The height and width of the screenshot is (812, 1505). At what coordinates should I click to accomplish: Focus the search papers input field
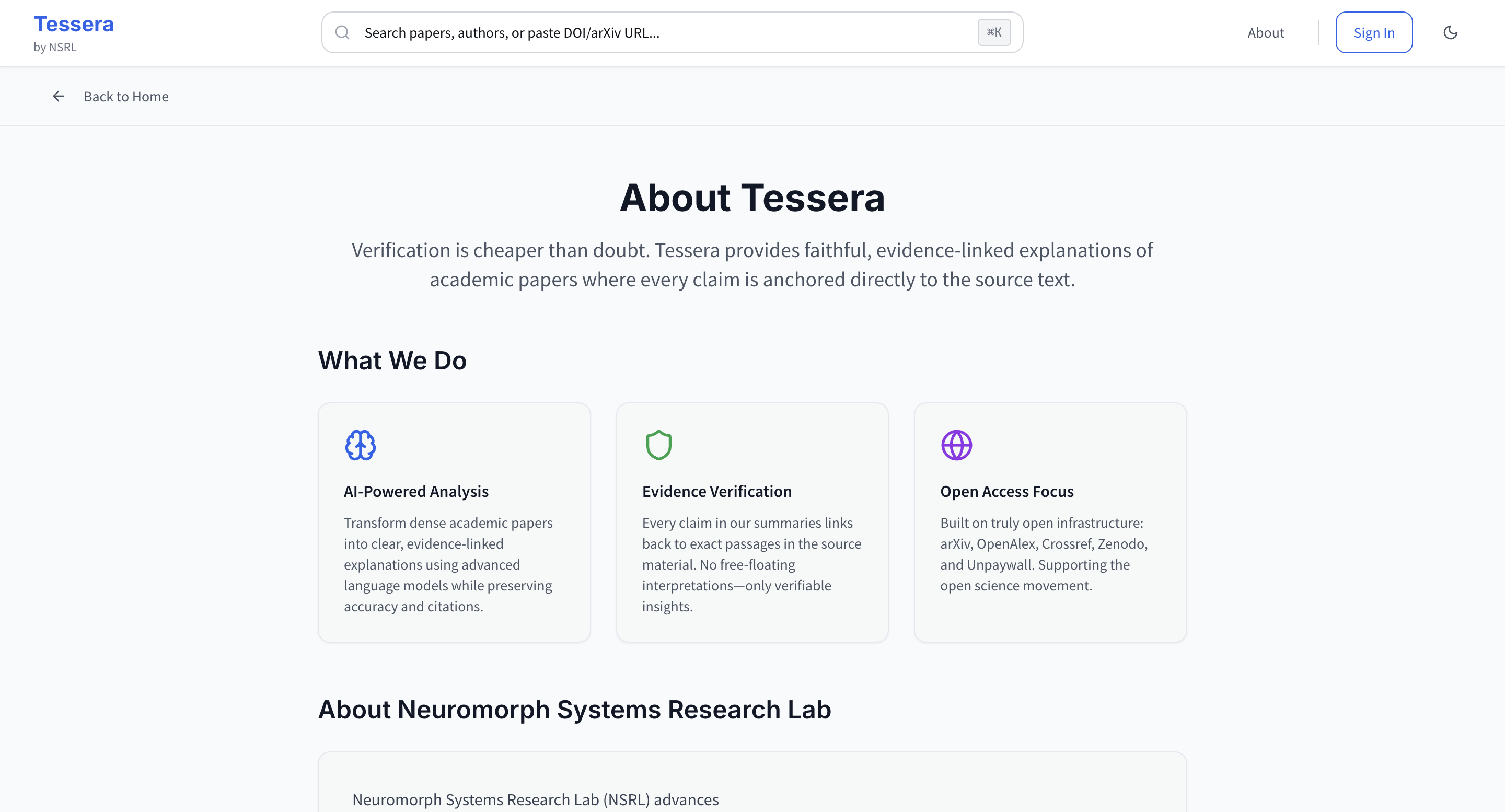tap(672, 33)
